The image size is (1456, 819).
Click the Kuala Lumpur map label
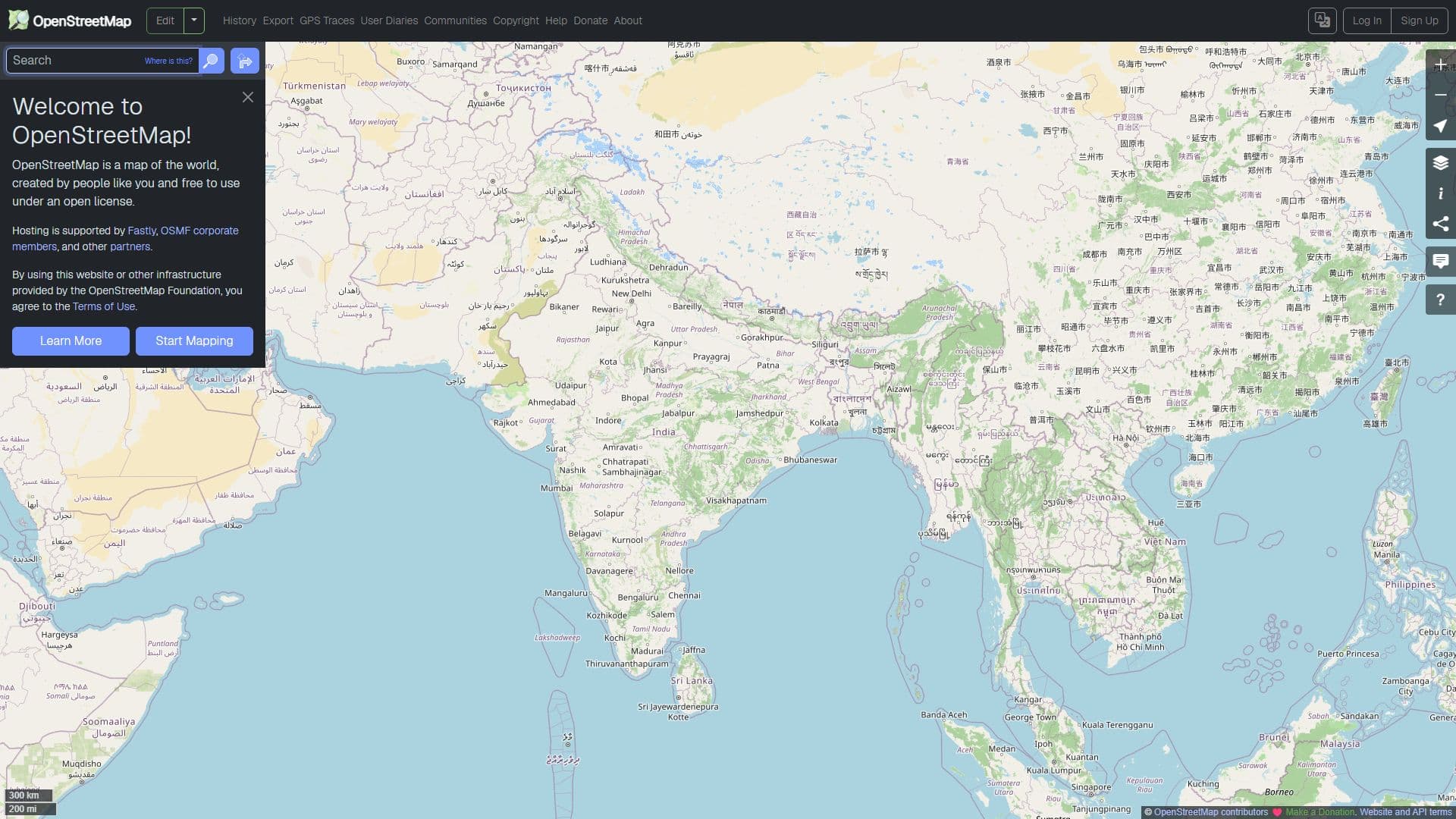(x=1054, y=770)
